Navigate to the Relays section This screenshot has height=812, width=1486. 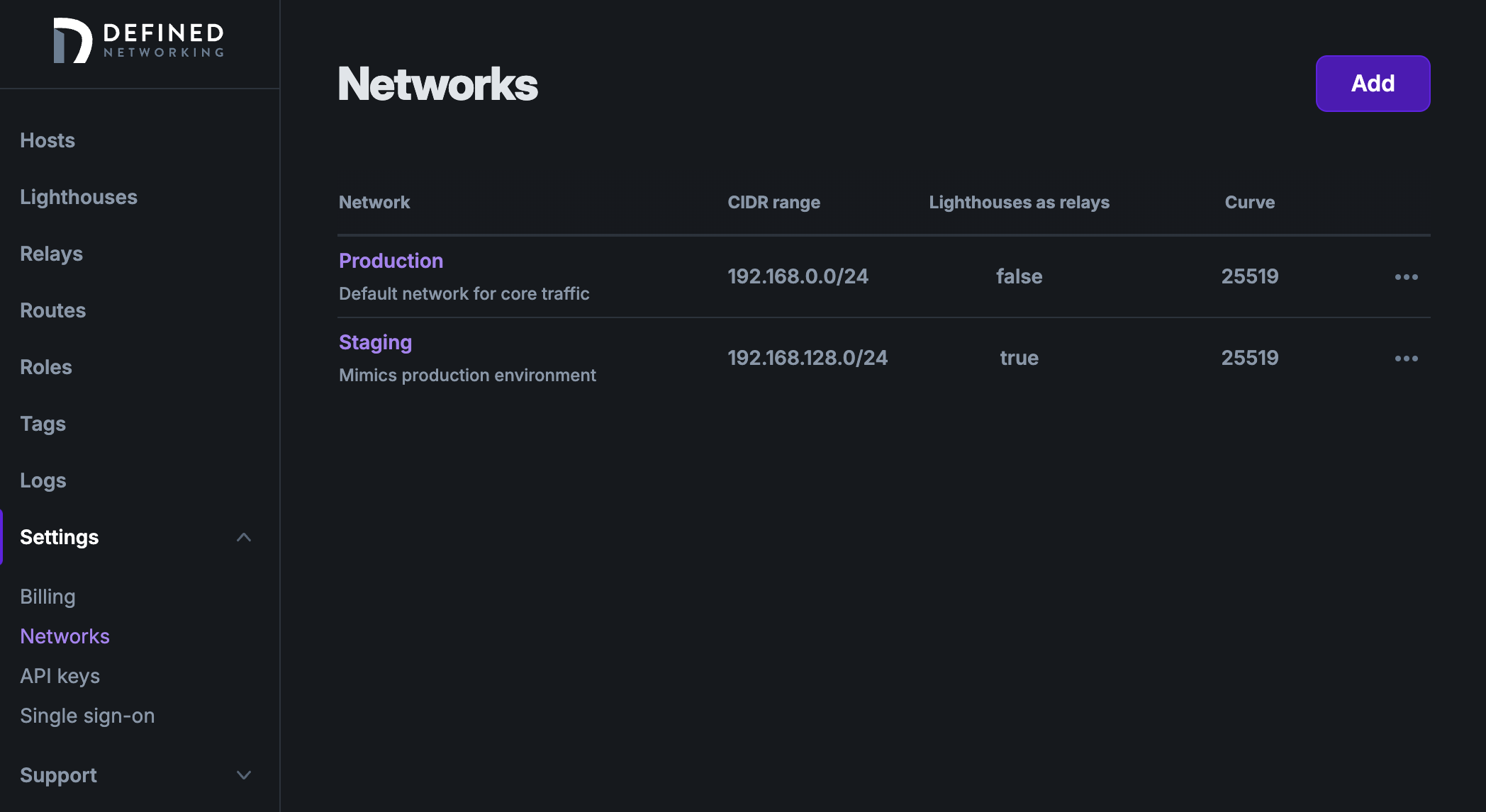pyautogui.click(x=51, y=254)
